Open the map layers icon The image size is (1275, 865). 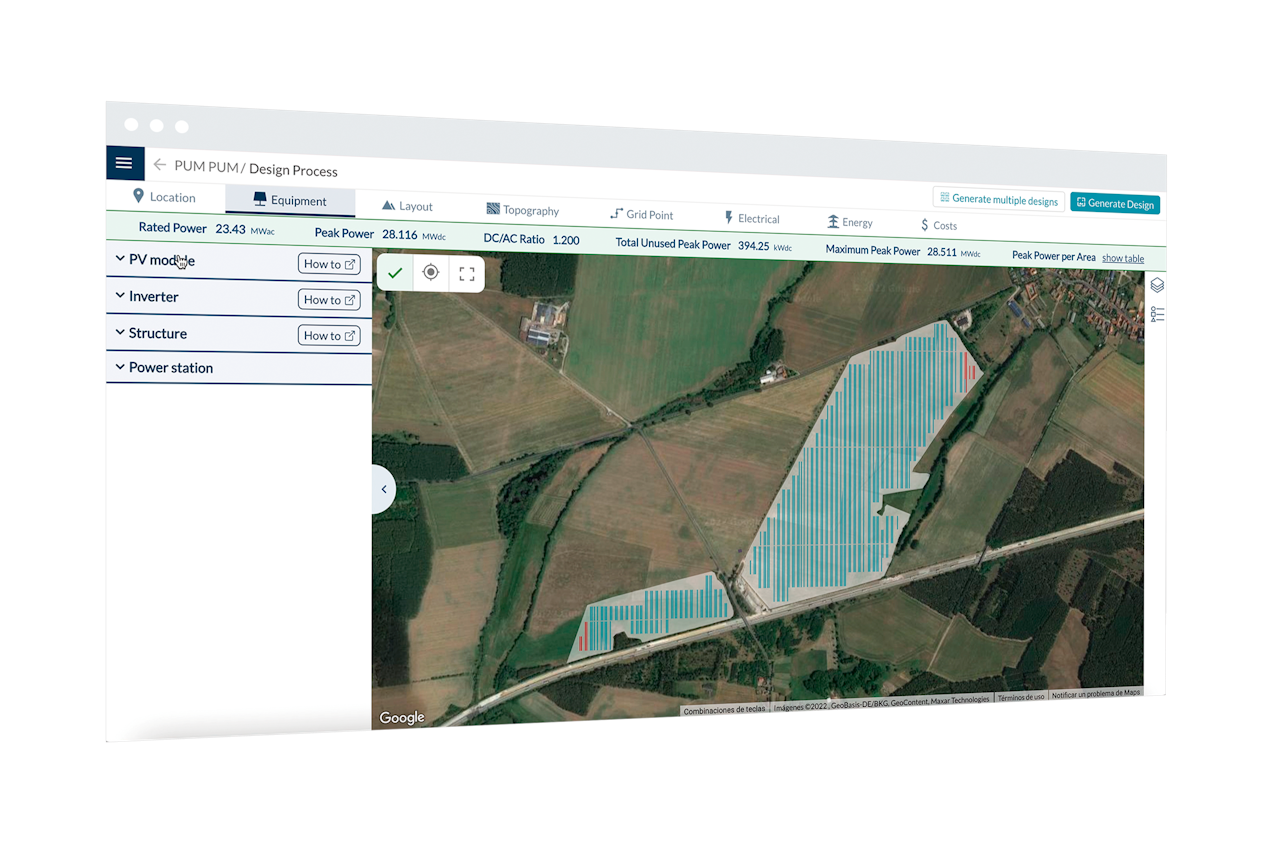coord(1157,285)
